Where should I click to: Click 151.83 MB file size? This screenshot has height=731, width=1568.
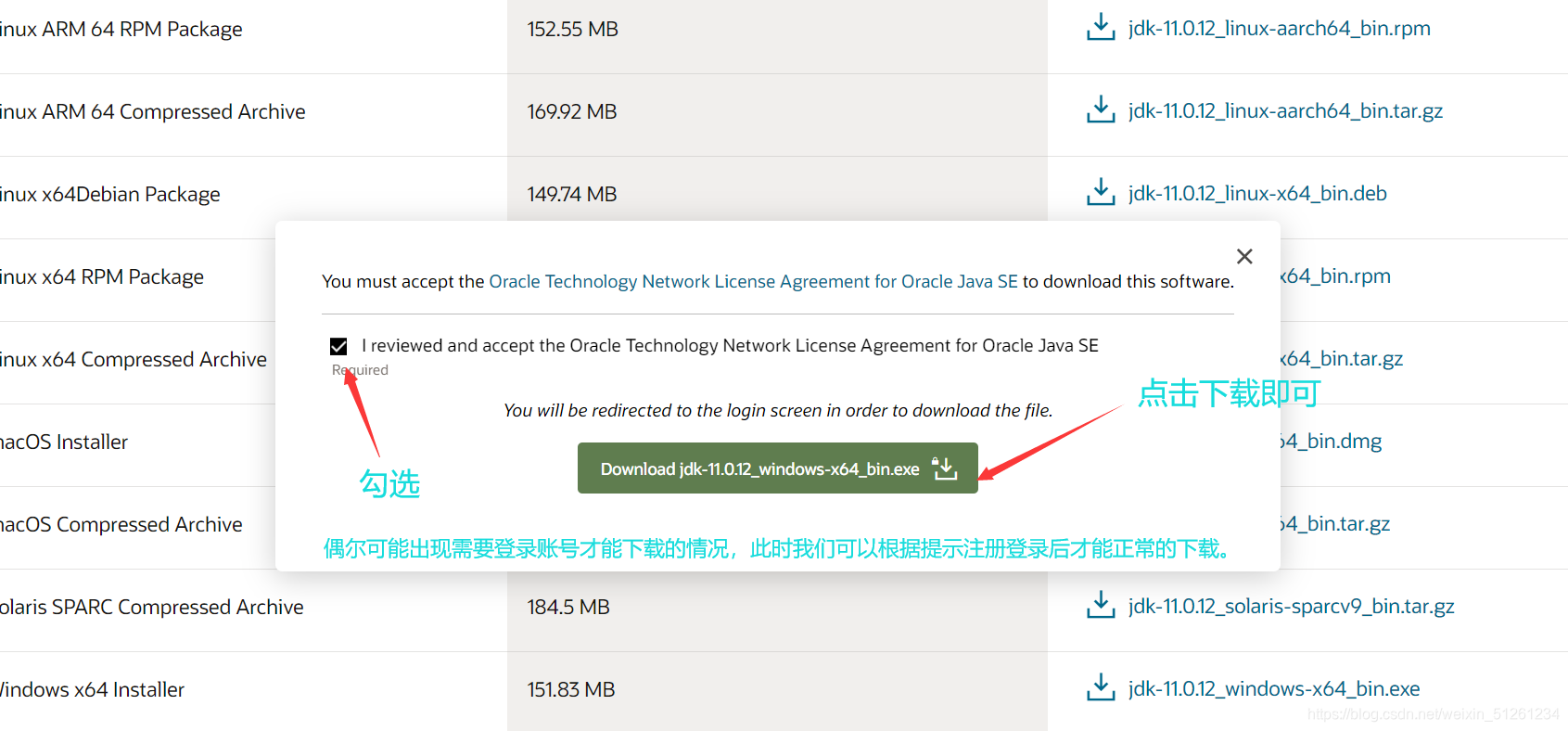tap(570, 690)
